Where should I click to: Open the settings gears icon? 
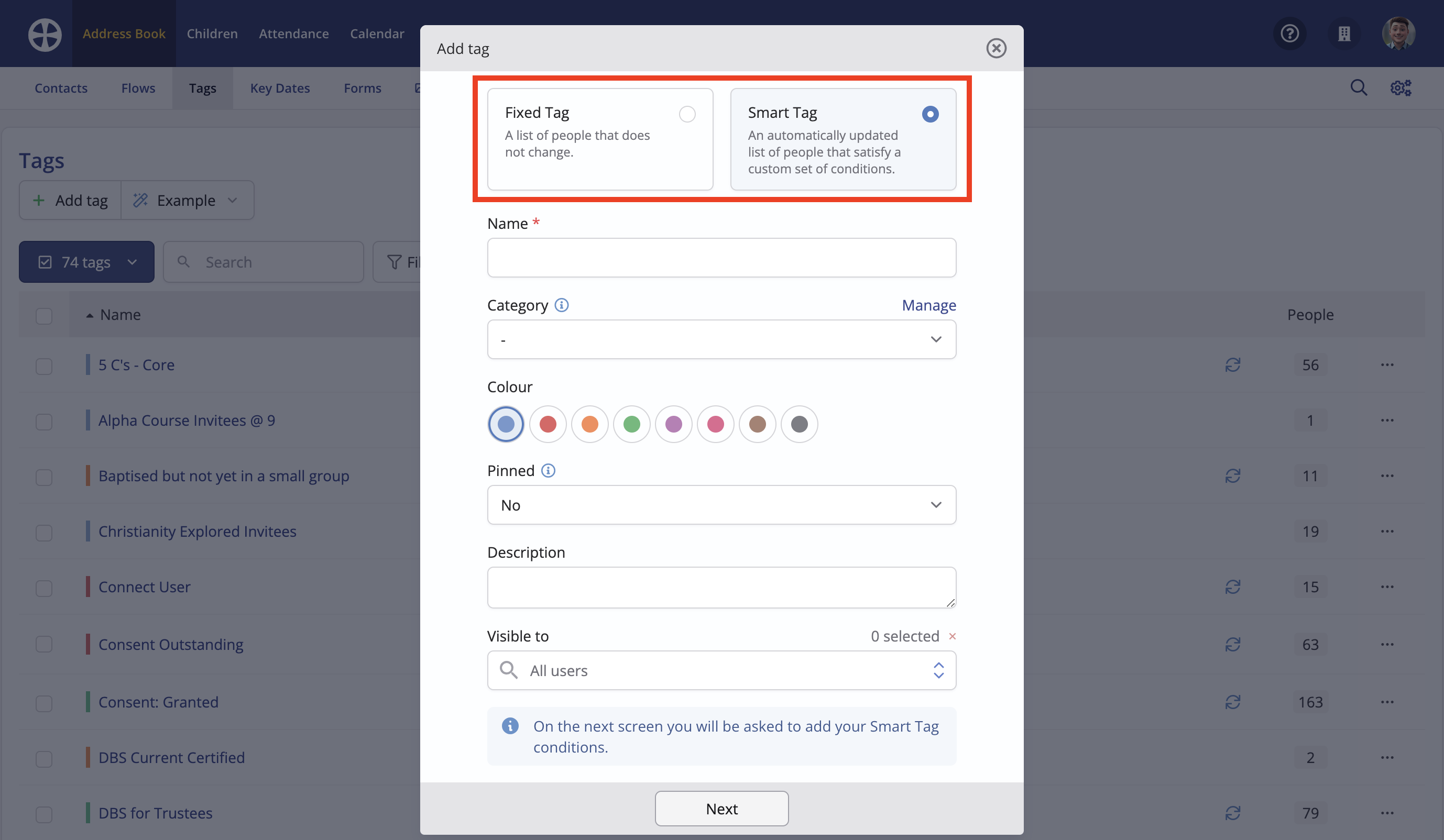tap(1401, 87)
